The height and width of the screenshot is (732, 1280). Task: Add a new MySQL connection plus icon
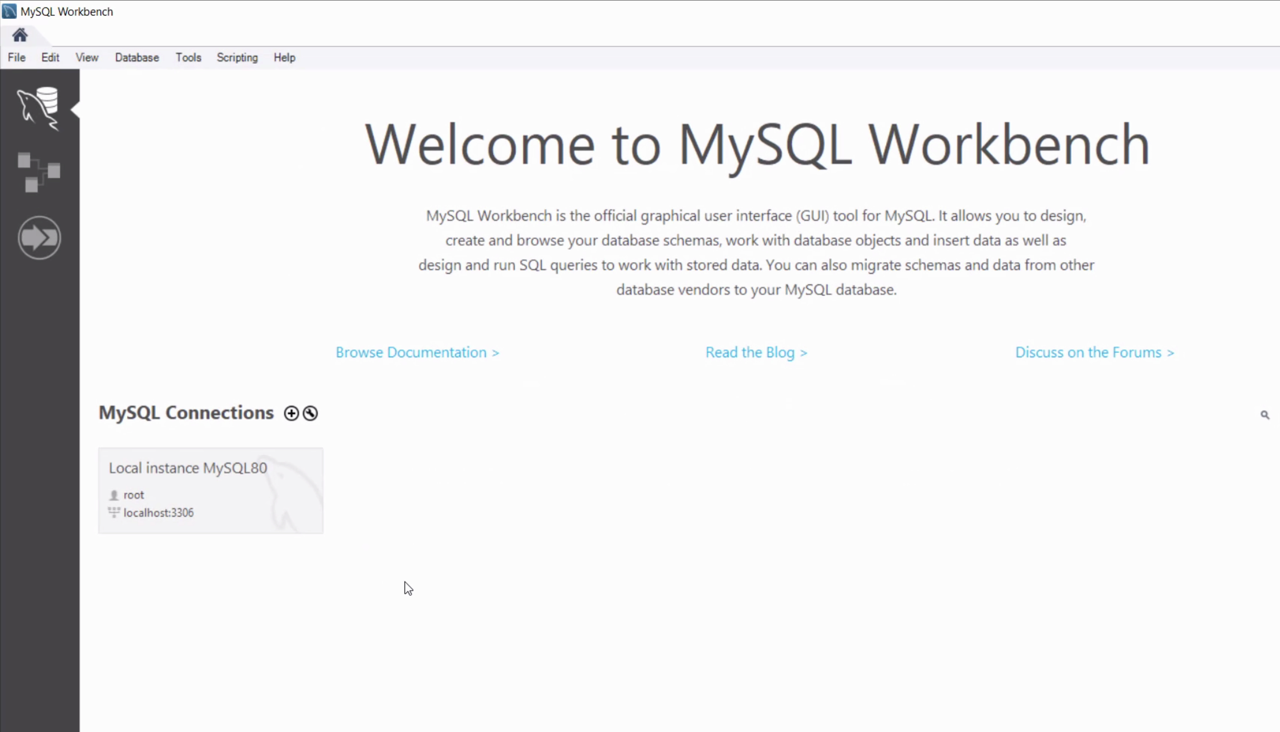click(291, 413)
